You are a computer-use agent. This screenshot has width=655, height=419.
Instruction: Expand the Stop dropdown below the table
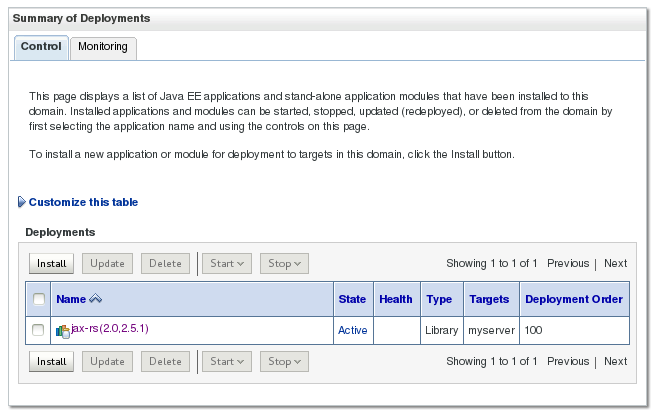pyautogui.click(x=284, y=361)
